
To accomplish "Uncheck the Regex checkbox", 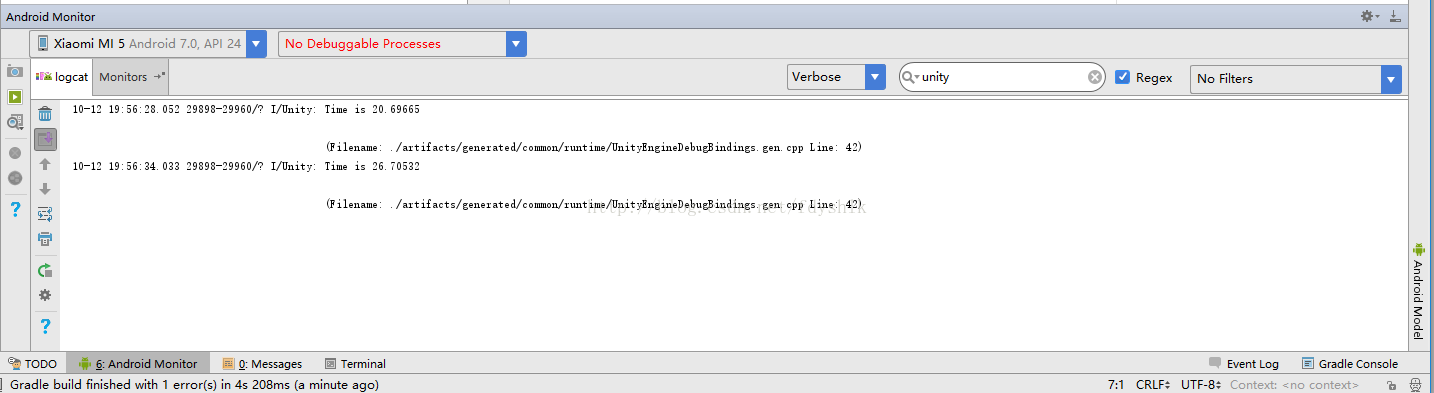I will pyautogui.click(x=1122, y=77).
